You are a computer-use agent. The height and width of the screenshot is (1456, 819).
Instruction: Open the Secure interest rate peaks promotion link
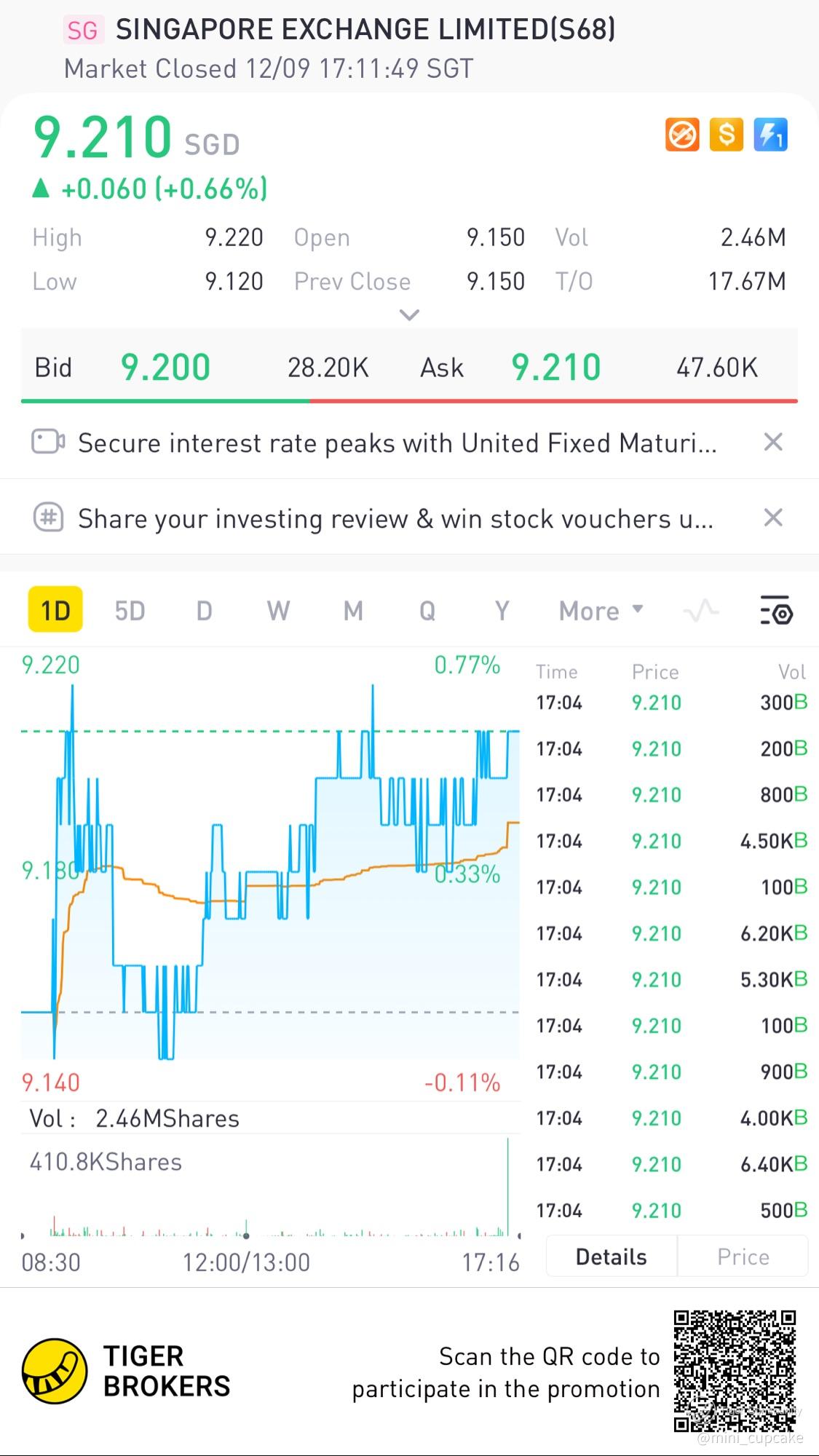397,443
